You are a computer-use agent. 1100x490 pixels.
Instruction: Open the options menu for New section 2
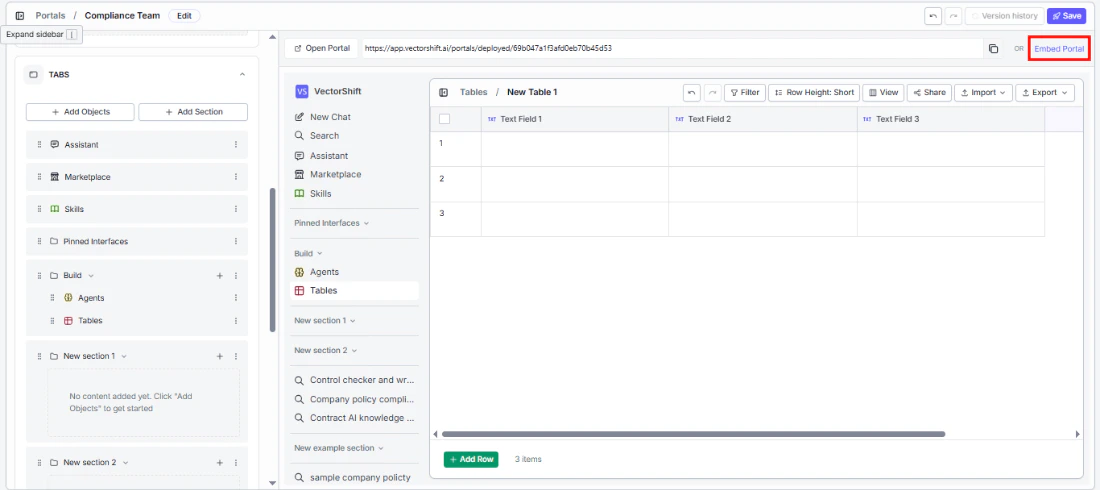(x=236, y=463)
